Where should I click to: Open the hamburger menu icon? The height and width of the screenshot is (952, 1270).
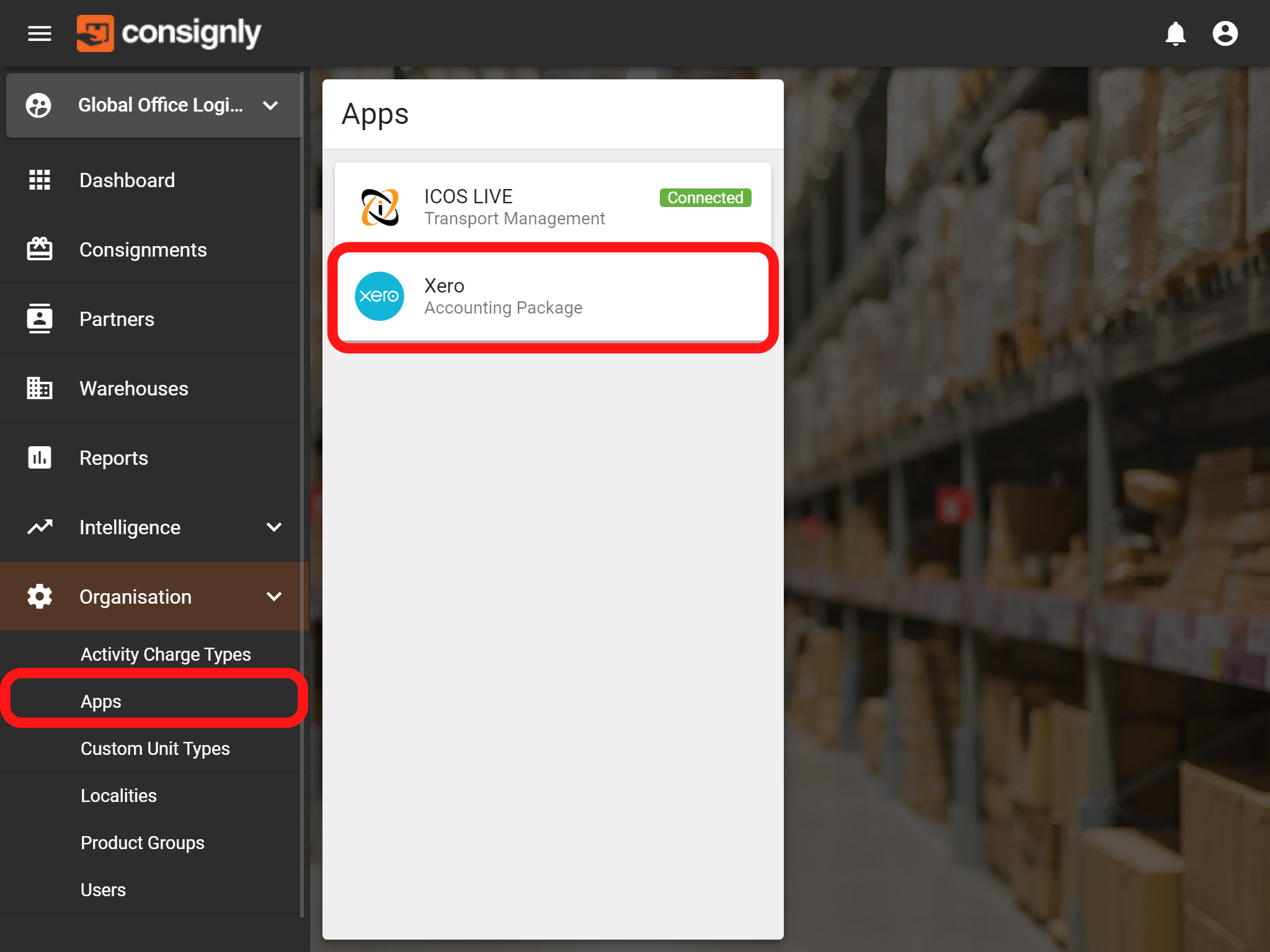click(40, 33)
